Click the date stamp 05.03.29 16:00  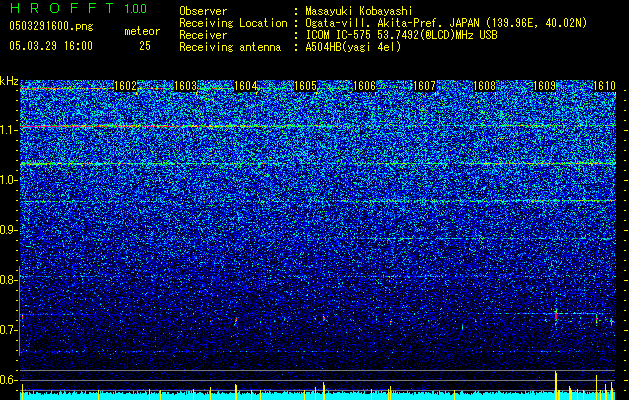[x=51, y=46]
